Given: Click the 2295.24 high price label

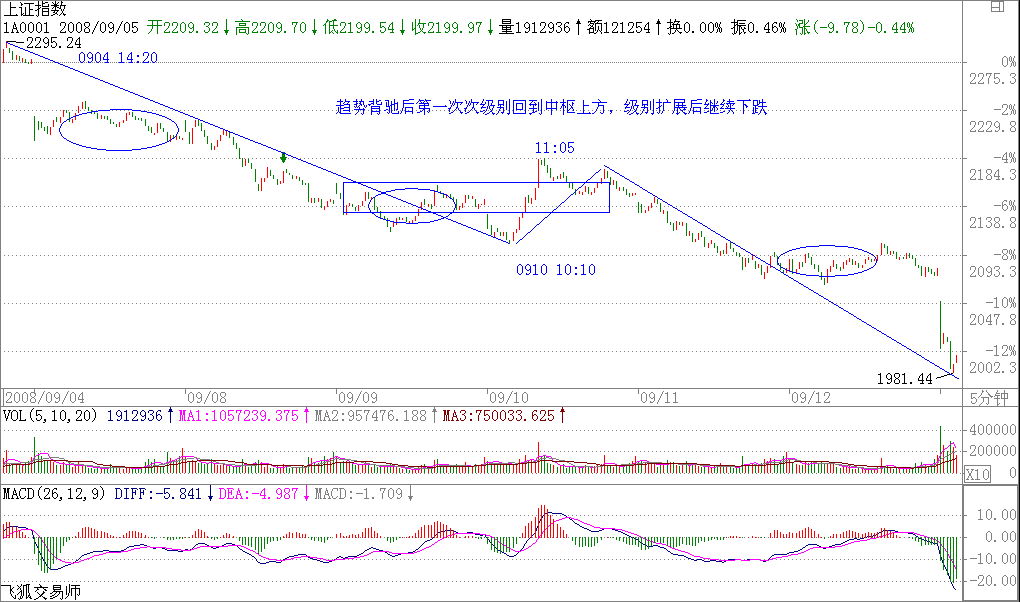Looking at the screenshot, I should click(x=53, y=43).
